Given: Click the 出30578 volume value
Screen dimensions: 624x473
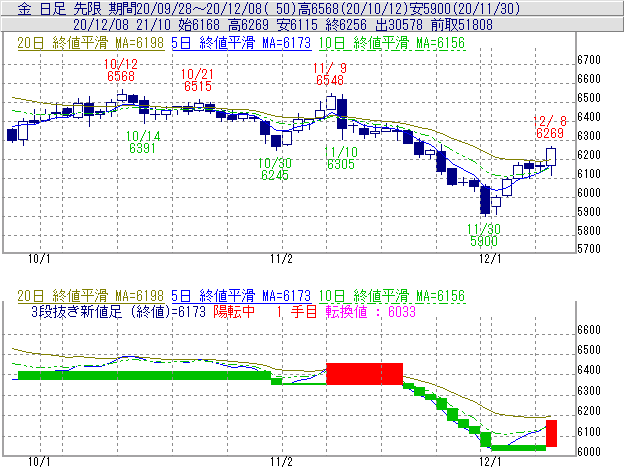Looking at the screenshot, I should (399, 25).
